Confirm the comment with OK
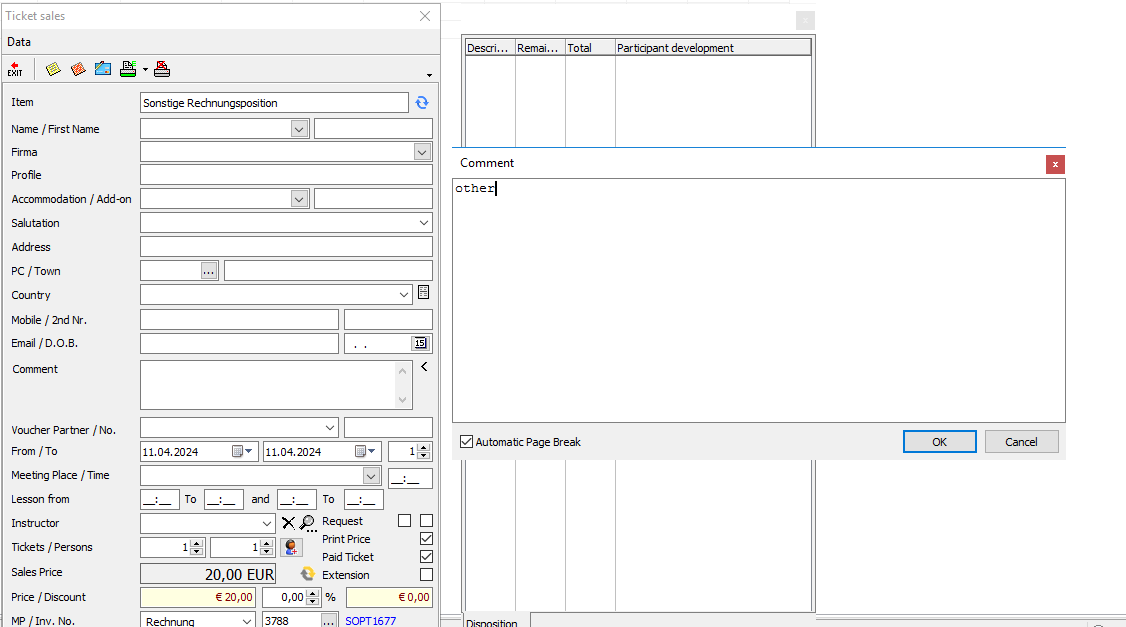 (939, 442)
